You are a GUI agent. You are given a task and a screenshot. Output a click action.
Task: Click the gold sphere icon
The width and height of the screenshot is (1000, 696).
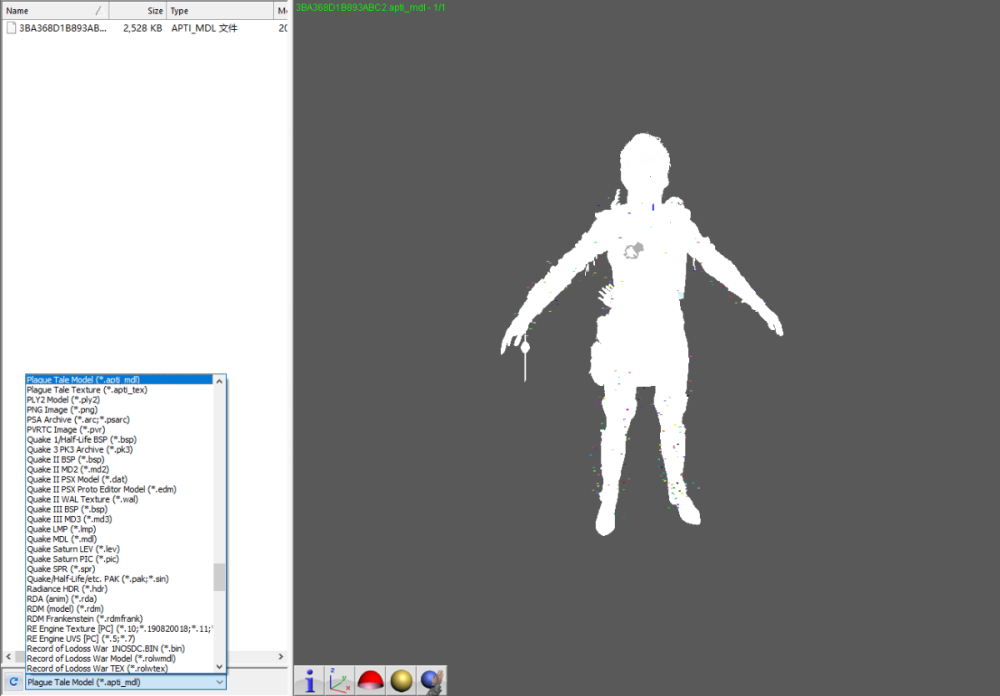click(x=401, y=681)
